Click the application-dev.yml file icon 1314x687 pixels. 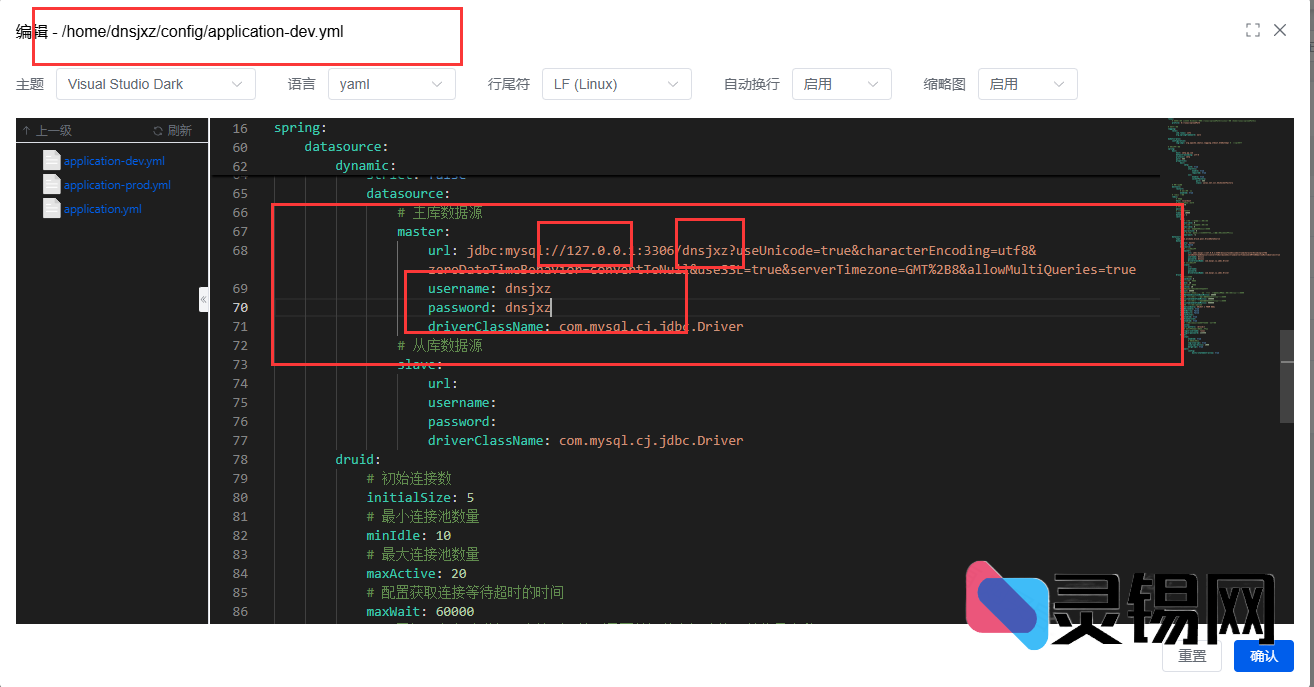pos(51,160)
